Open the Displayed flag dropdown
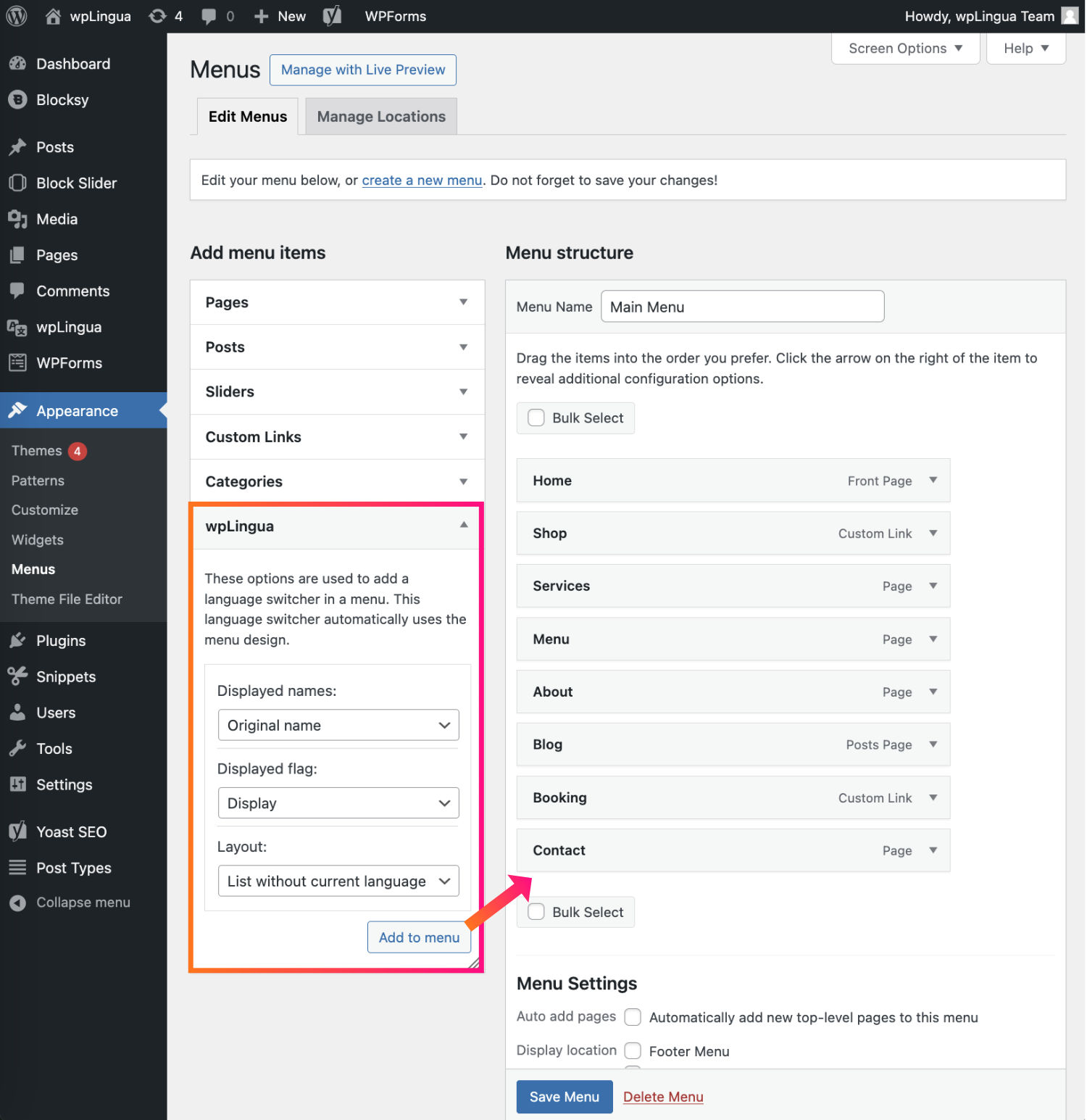Viewport: 1087px width, 1120px height. pyautogui.click(x=338, y=803)
